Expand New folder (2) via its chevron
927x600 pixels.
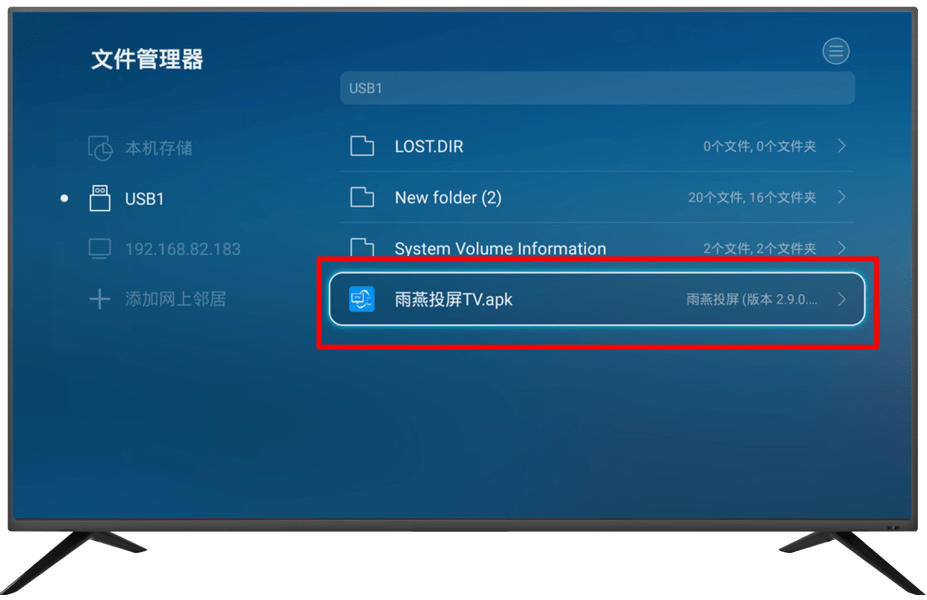(842, 197)
